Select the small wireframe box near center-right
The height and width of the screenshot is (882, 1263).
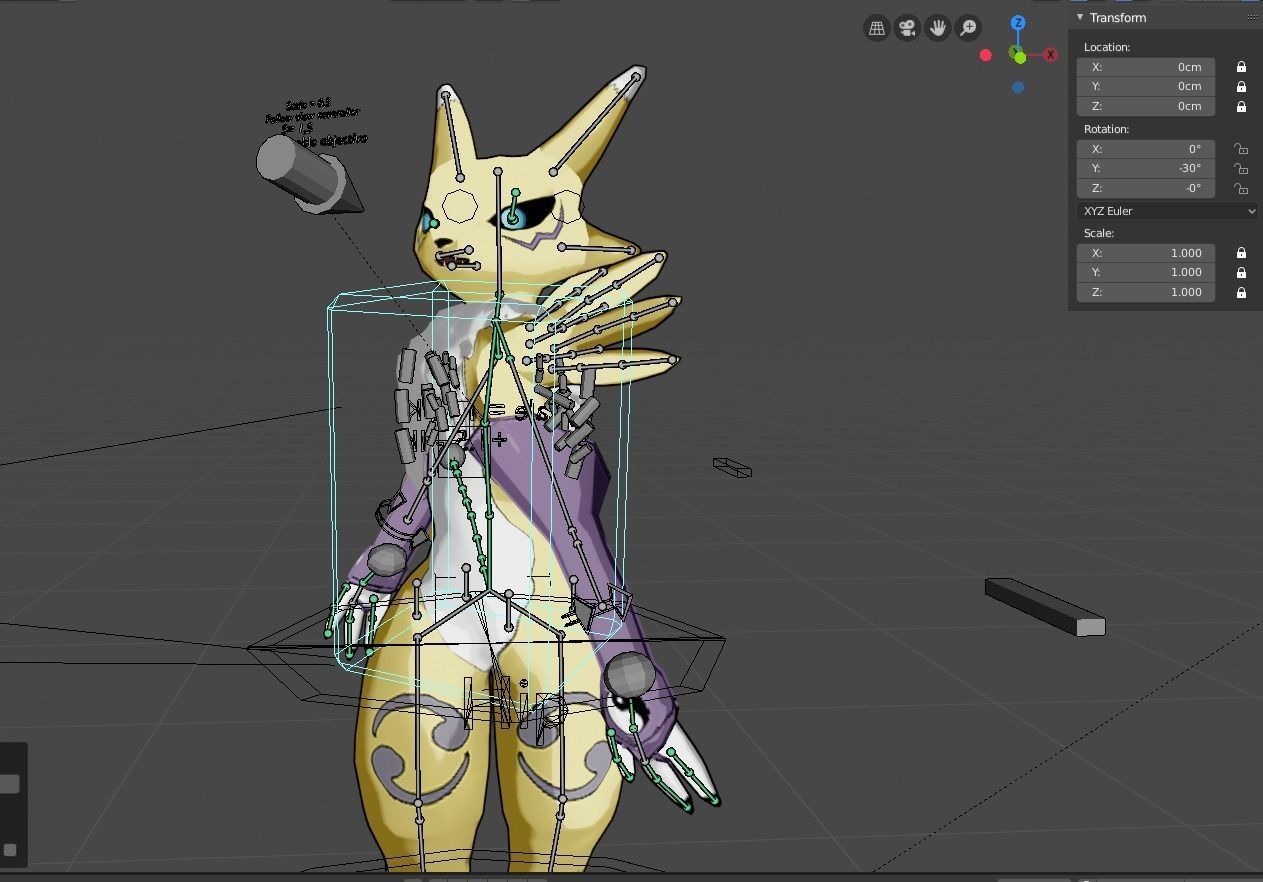coord(732,467)
